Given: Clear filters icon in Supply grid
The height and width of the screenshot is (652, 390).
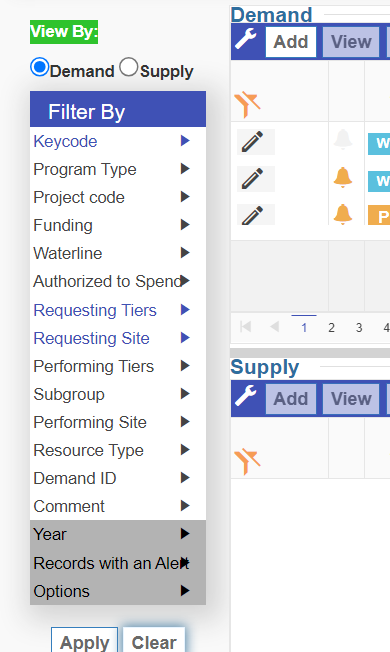Looking at the screenshot, I should (x=247, y=461).
